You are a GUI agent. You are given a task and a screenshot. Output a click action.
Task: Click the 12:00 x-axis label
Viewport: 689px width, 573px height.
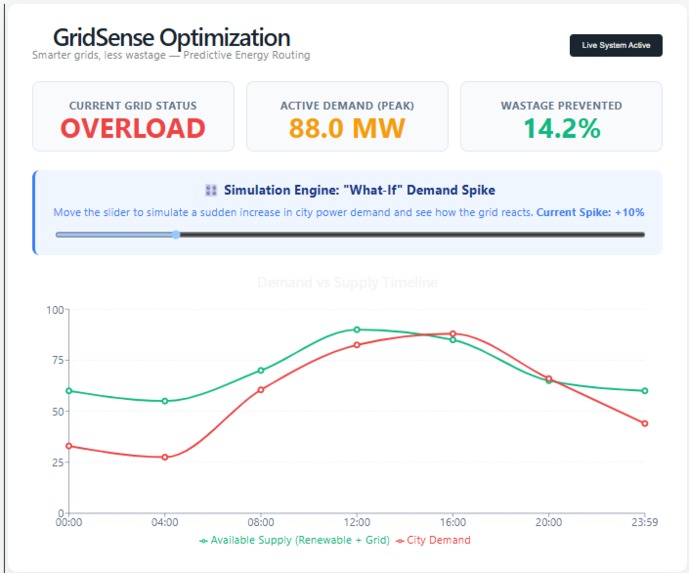click(x=357, y=522)
